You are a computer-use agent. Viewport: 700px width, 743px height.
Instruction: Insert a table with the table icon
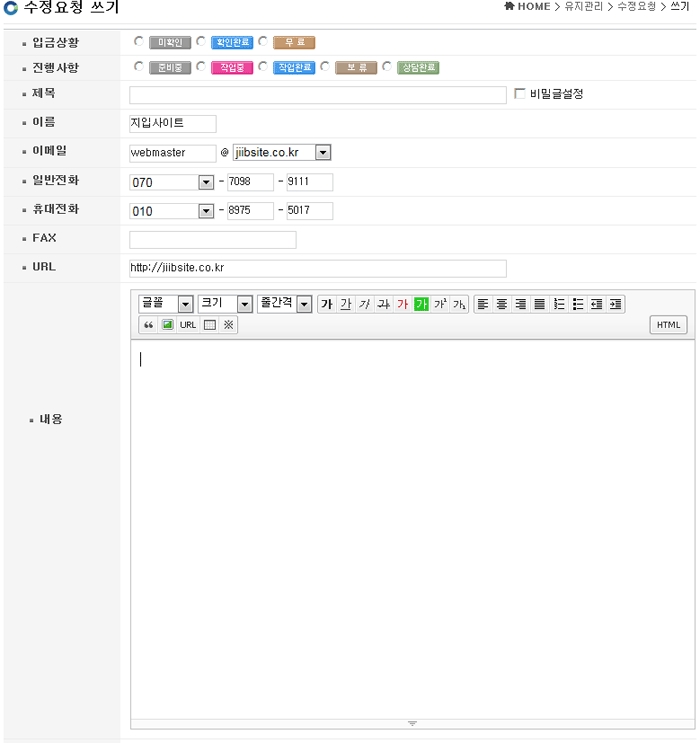[x=210, y=325]
